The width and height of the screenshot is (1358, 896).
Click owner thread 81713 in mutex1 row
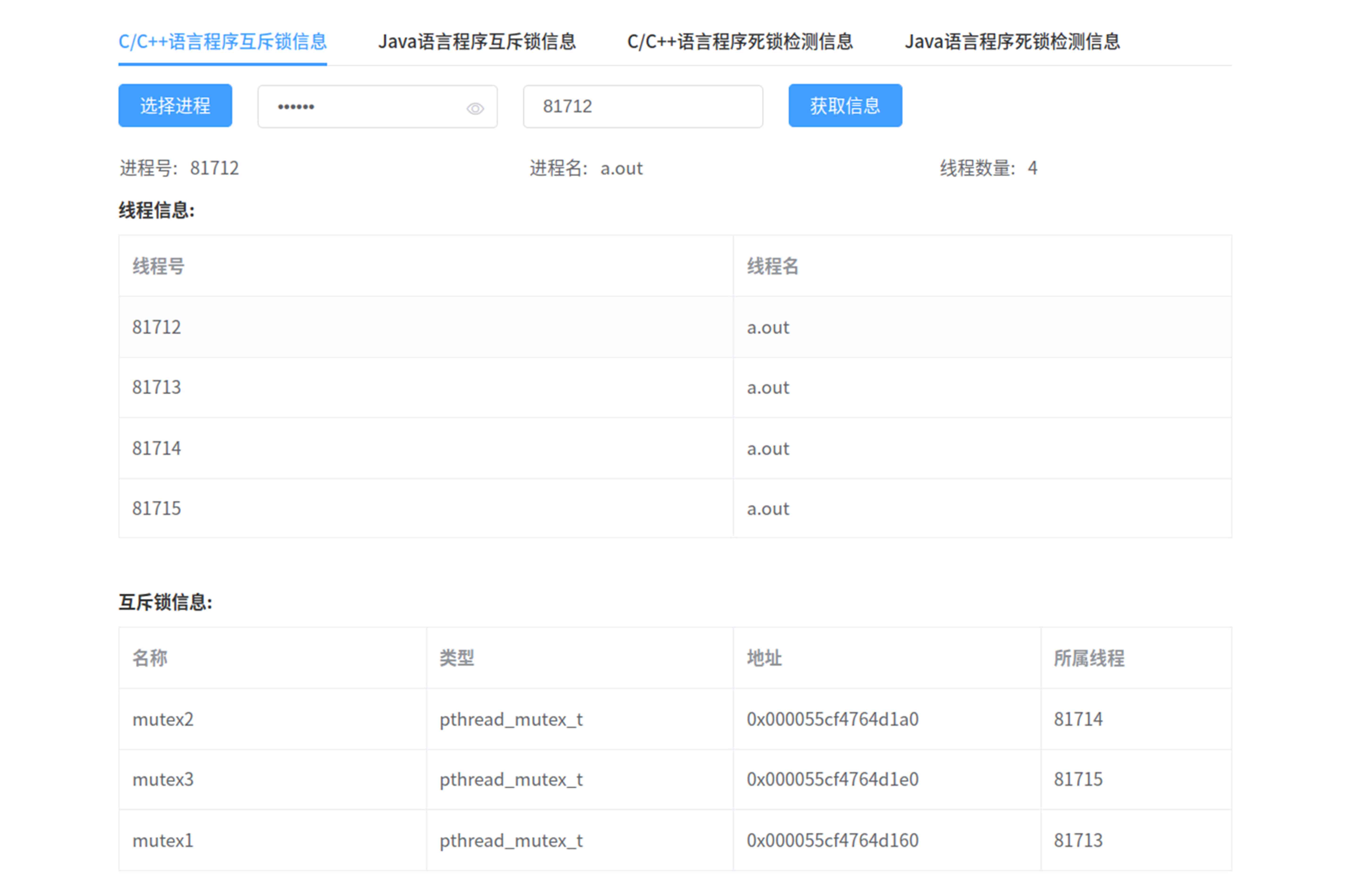pyautogui.click(x=1078, y=841)
